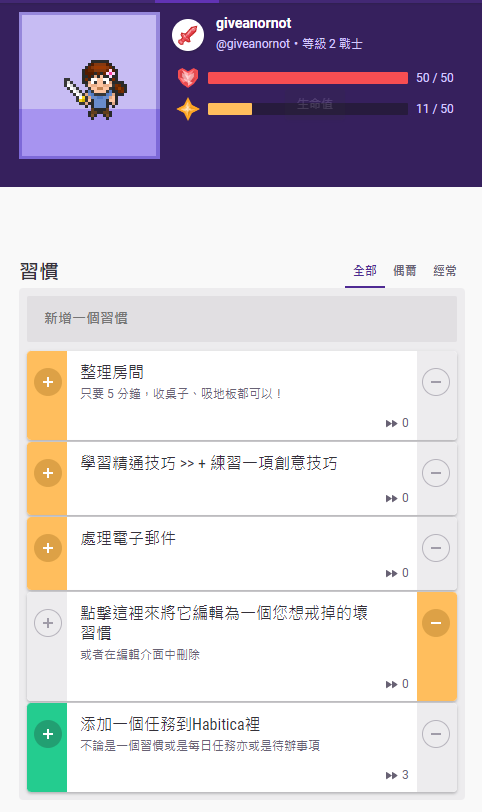Click minus button on 學習精通技巧 habit

coord(436,473)
